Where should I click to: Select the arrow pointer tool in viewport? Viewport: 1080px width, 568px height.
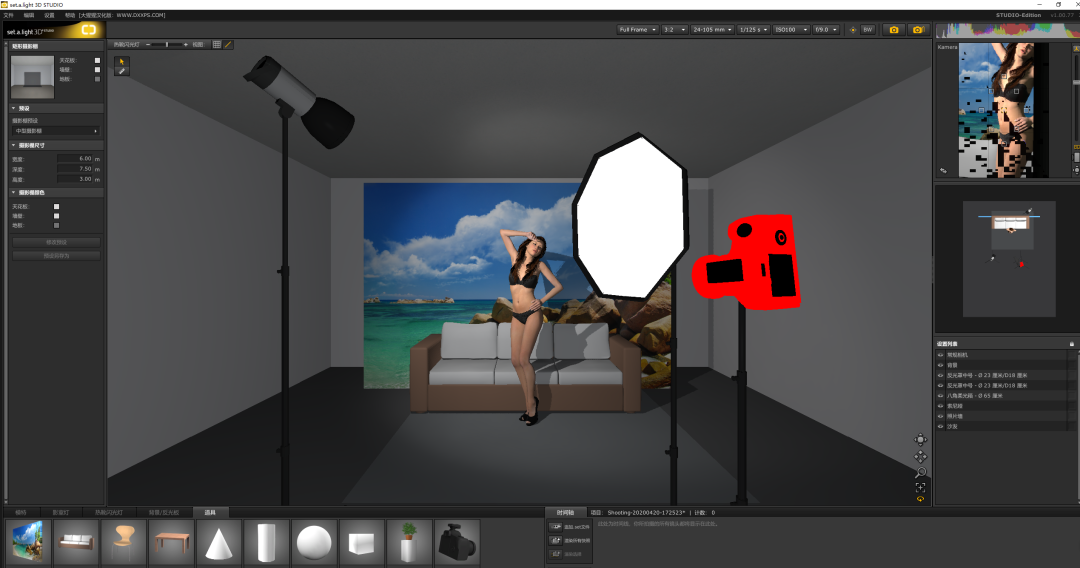click(122, 61)
